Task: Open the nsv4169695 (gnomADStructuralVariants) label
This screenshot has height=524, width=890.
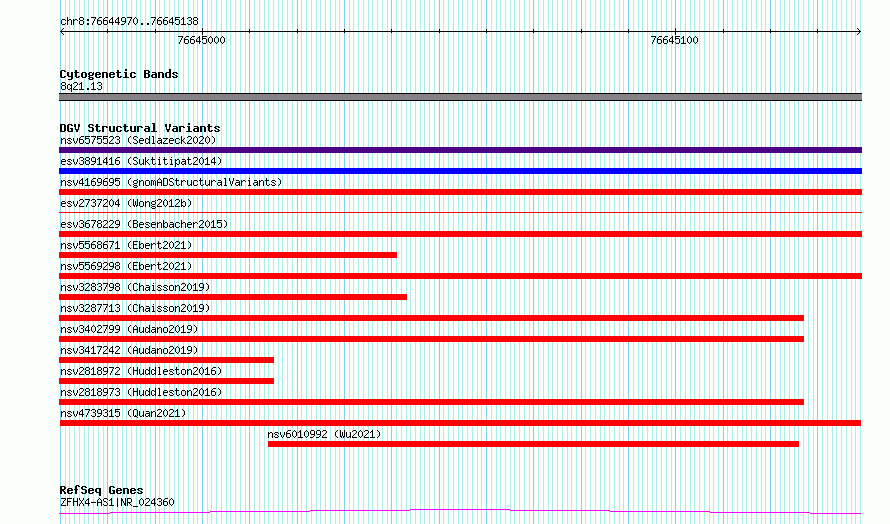Action: coord(171,182)
